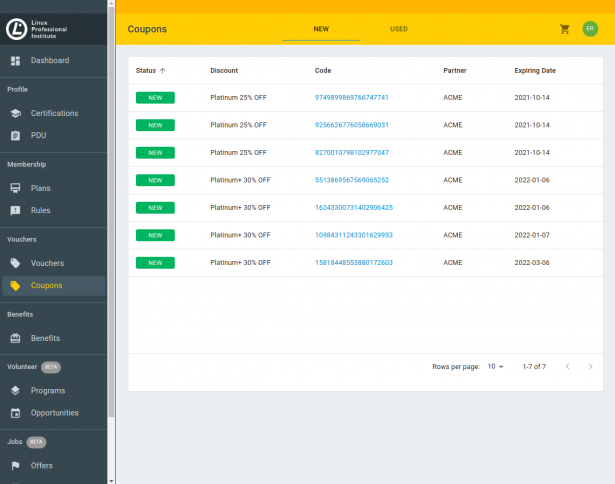Go to previous page of coupons
The image size is (615, 484).
coord(567,367)
